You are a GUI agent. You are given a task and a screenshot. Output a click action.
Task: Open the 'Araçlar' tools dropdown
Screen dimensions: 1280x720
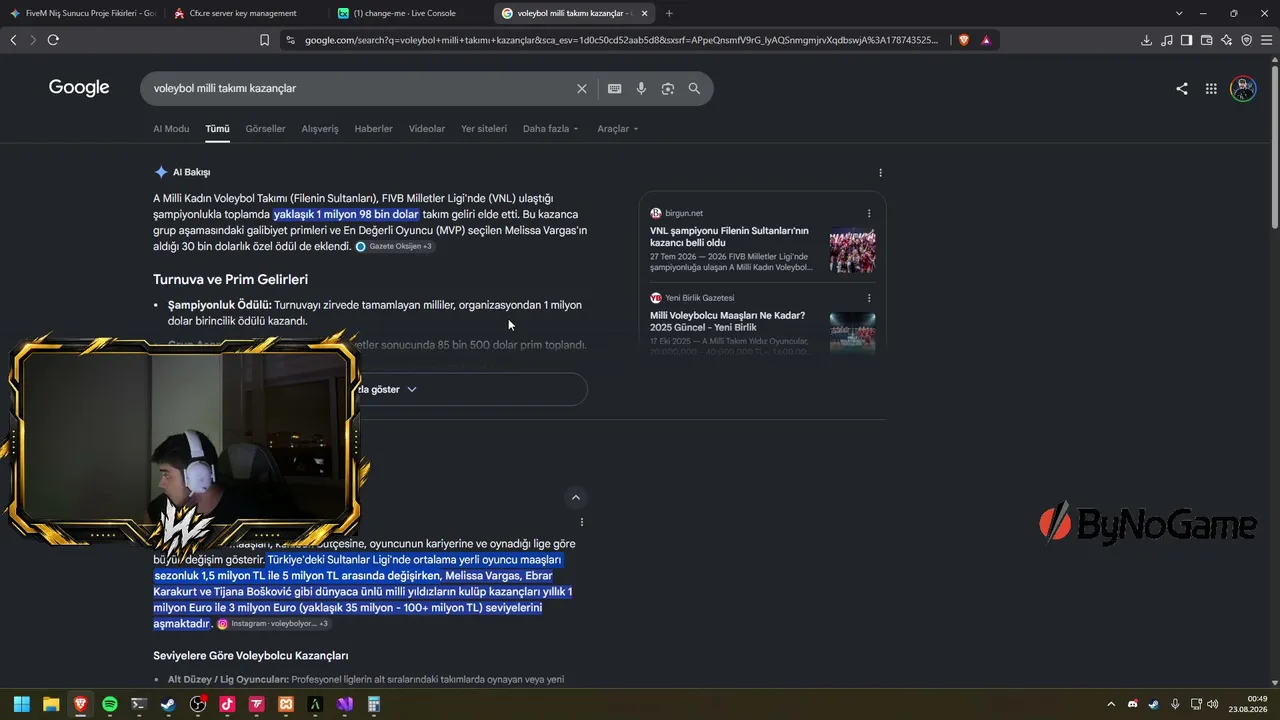617,129
